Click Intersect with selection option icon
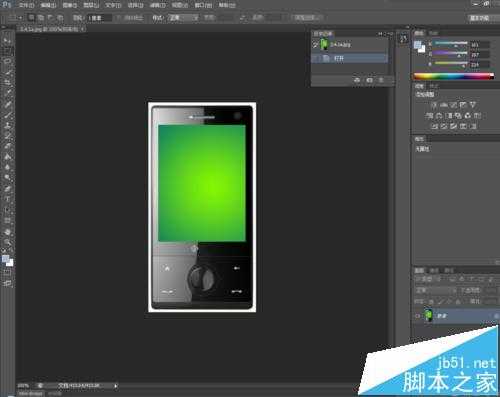Image resolution: width=500 pixels, height=397 pixels. click(x=60, y=17)
